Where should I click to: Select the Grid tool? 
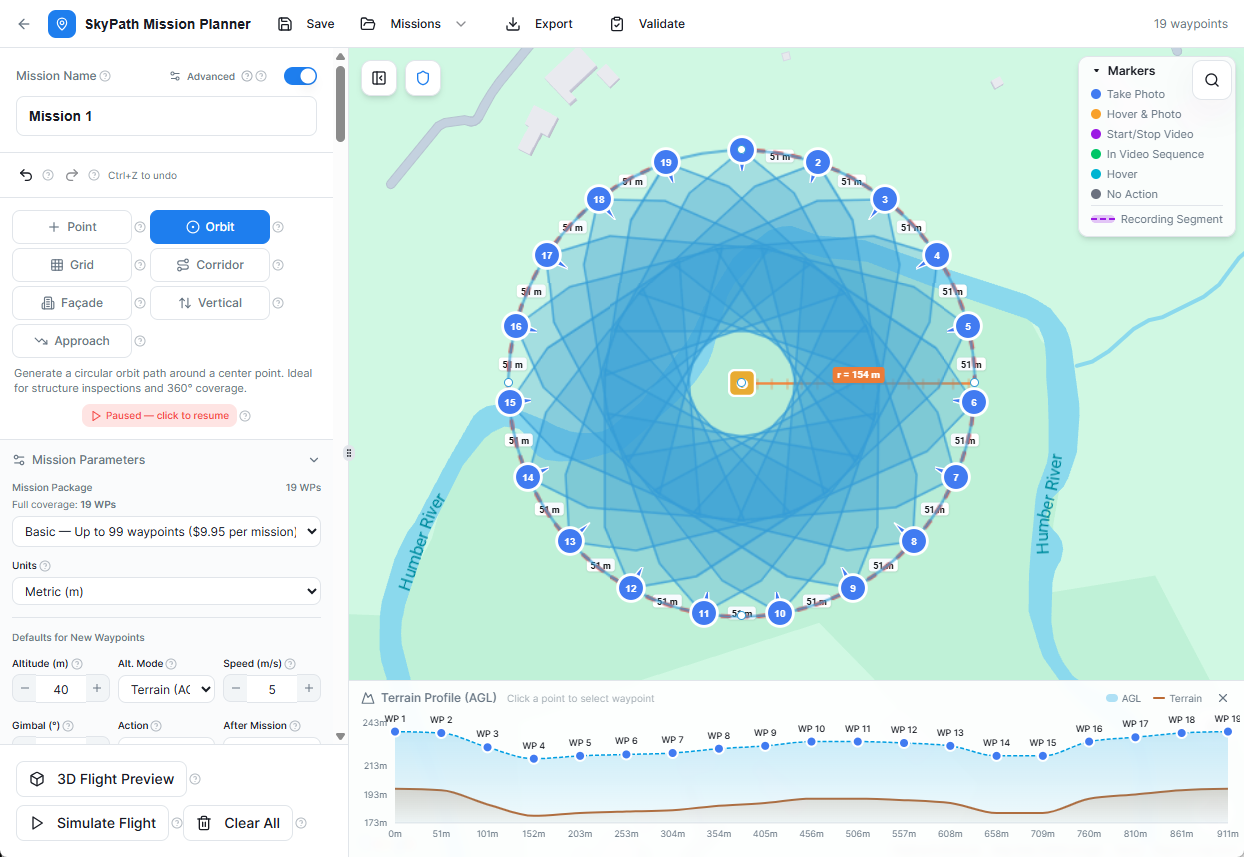tap(72, 265)
